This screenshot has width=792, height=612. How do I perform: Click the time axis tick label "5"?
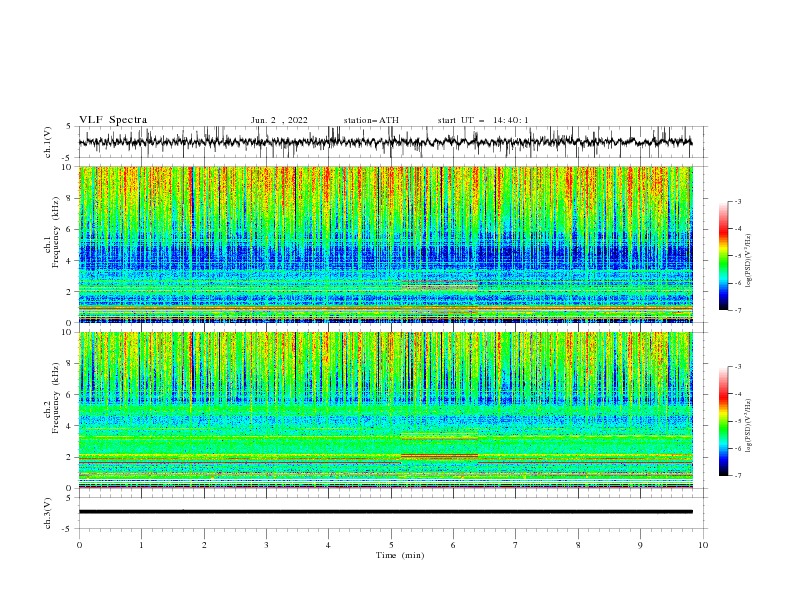pos(391,545)
